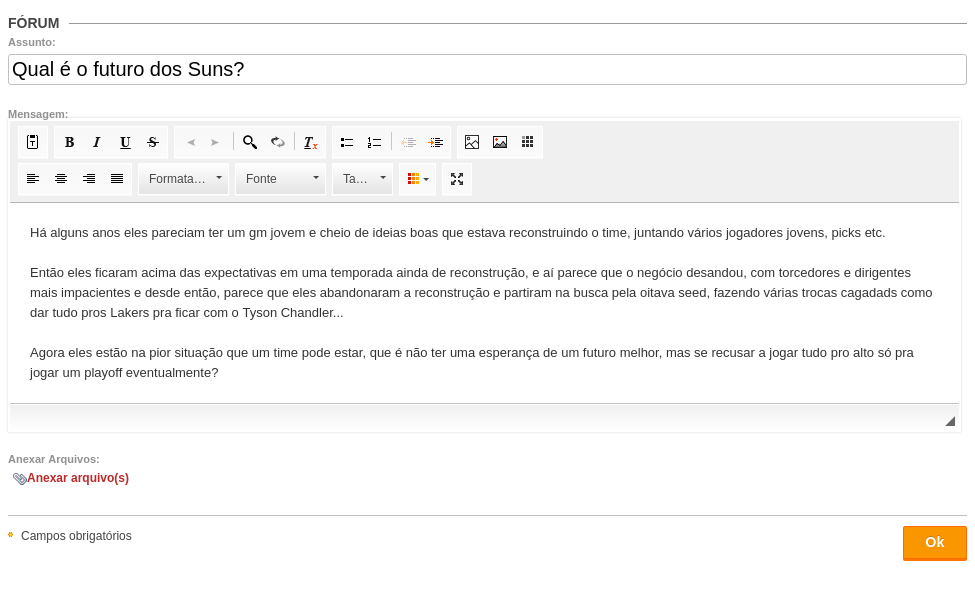Click the editor resize handle corner
Image resolution: width=975 pixels, height=592 pixels.
950,422
